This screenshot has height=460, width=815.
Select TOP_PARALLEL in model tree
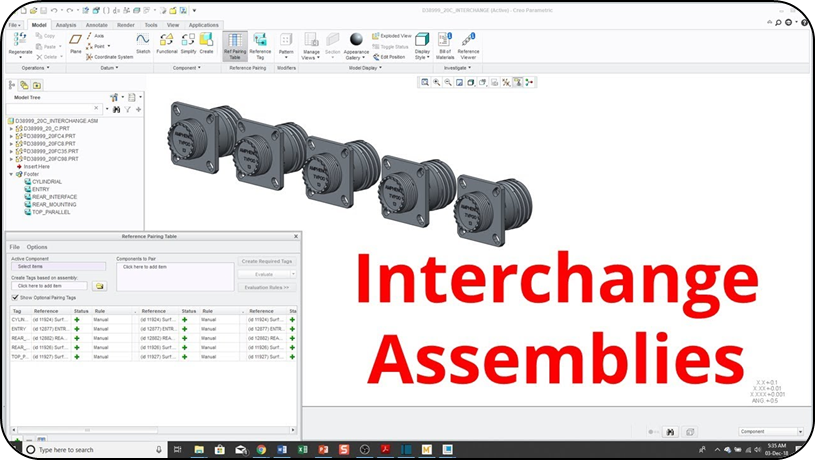[x=51, y=212]
